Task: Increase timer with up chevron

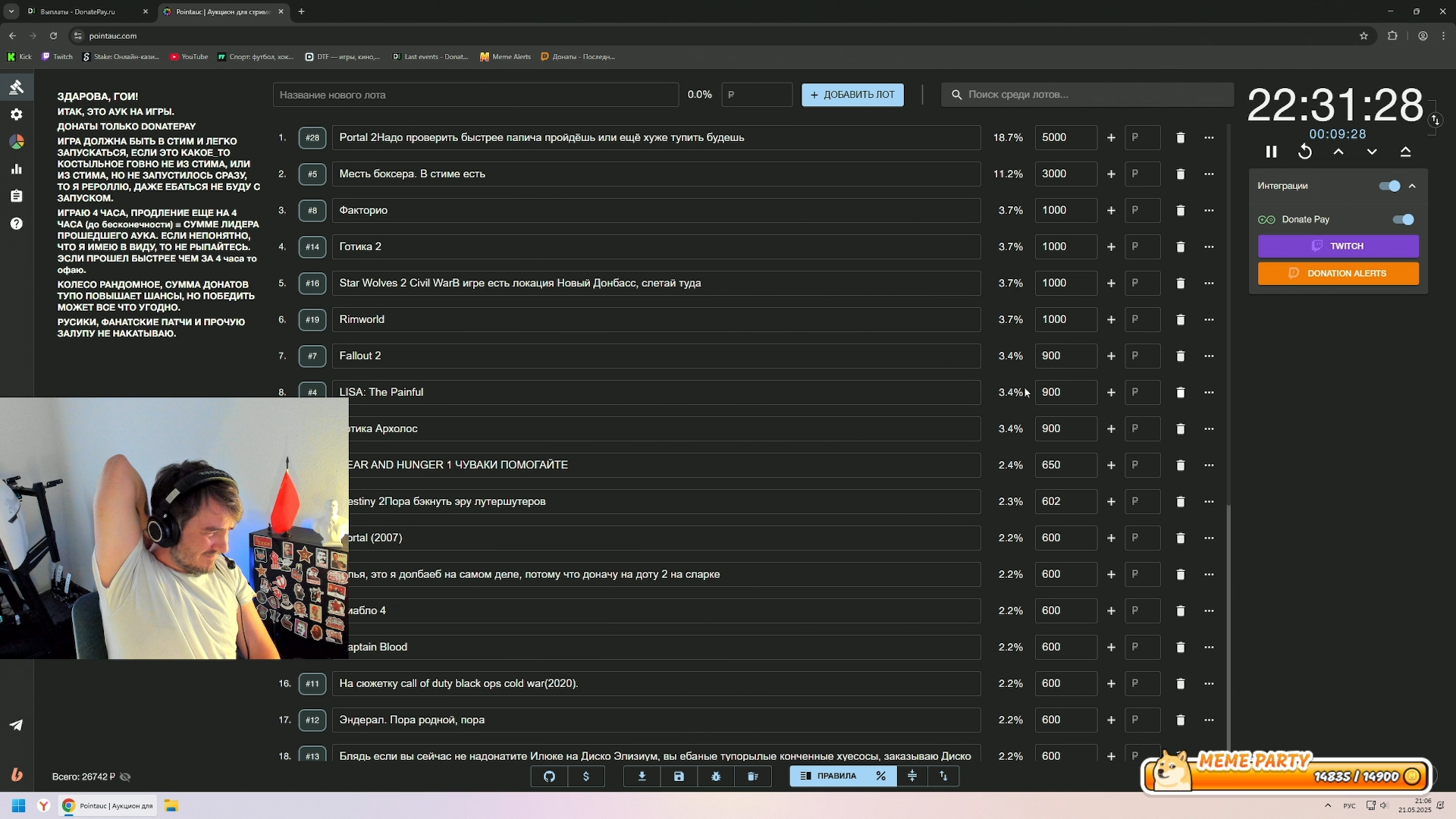Action: point(1338,152)
